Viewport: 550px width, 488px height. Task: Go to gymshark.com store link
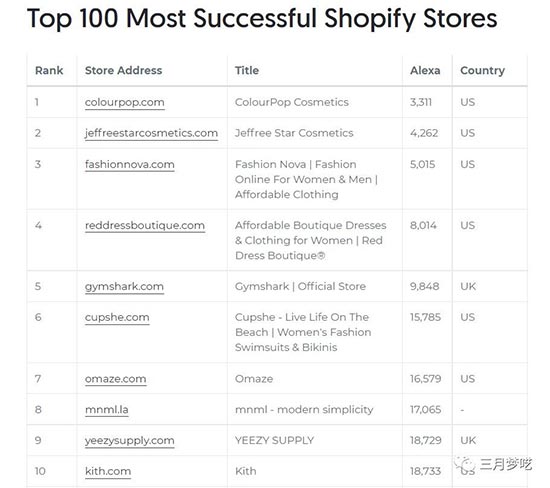coord(124,287)
